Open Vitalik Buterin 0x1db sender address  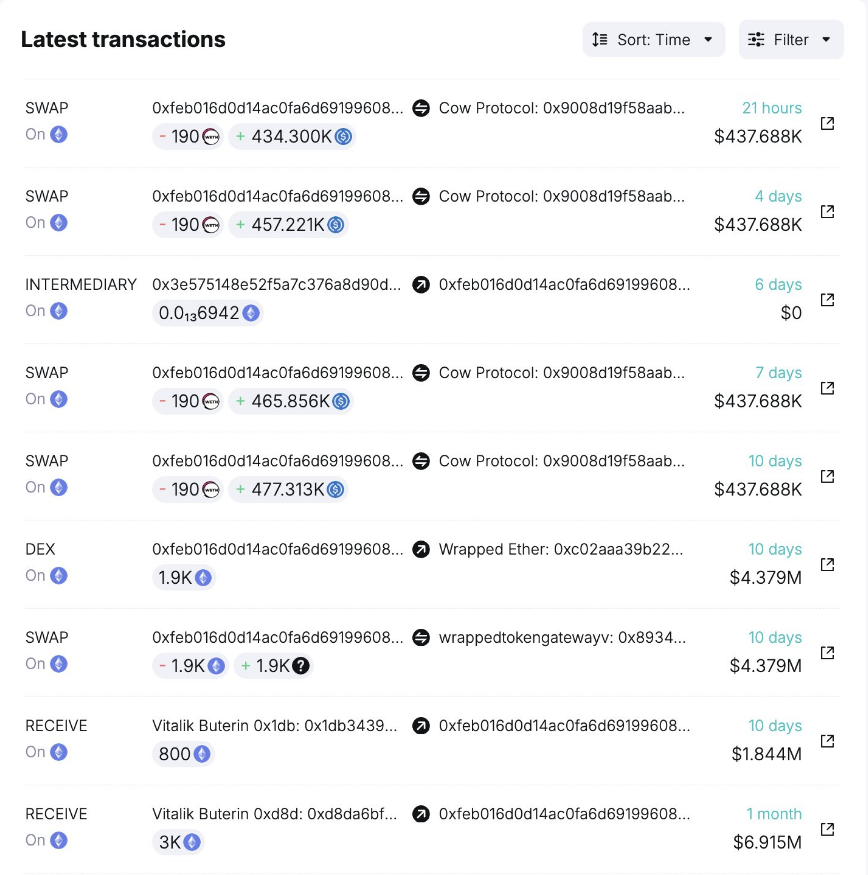tap(275, 726)
